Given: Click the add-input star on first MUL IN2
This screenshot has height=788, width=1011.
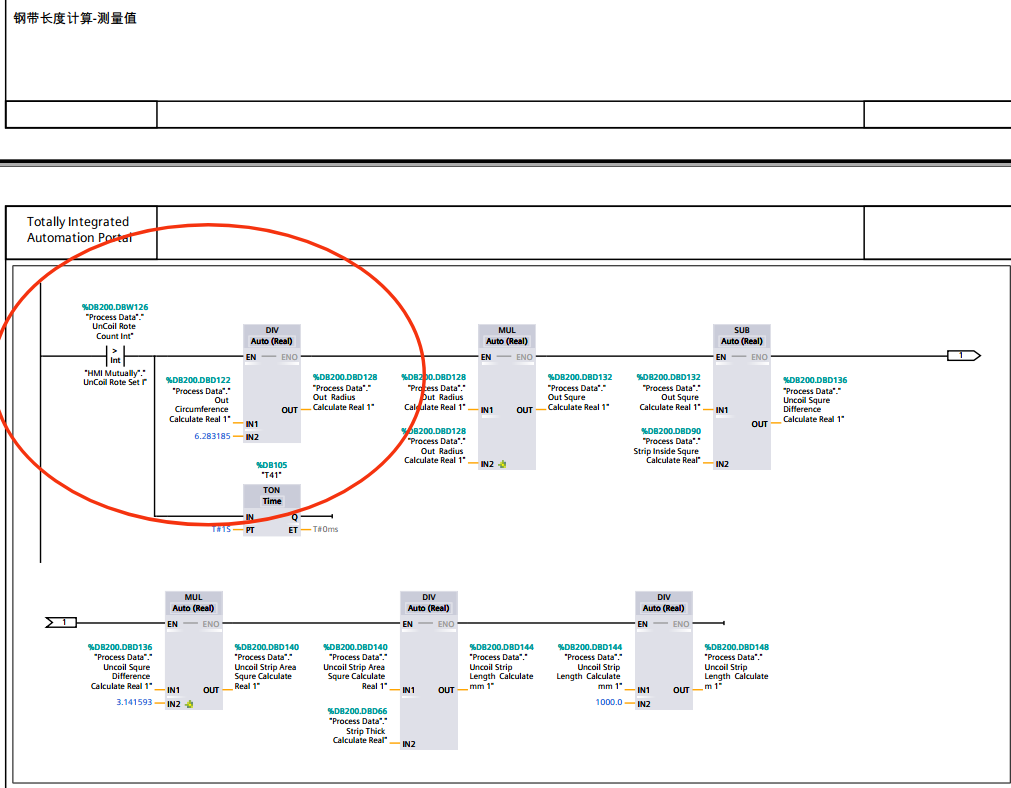Looking at the screenshot, I should click(x=502, y=464).
